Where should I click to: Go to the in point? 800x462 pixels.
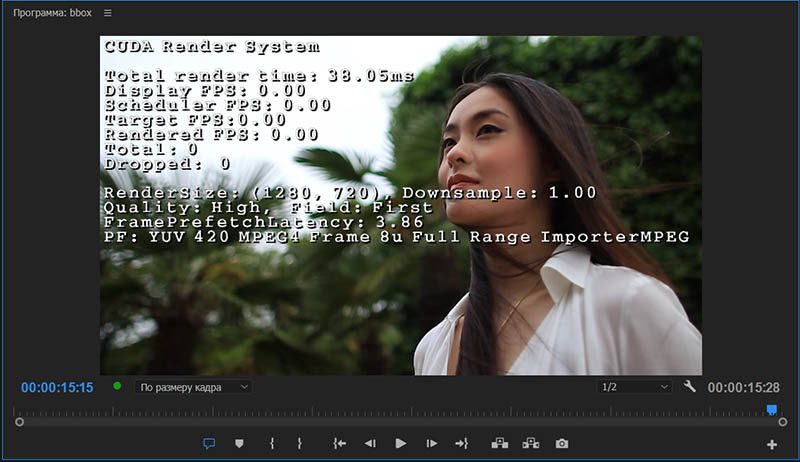tap(339, 444)
